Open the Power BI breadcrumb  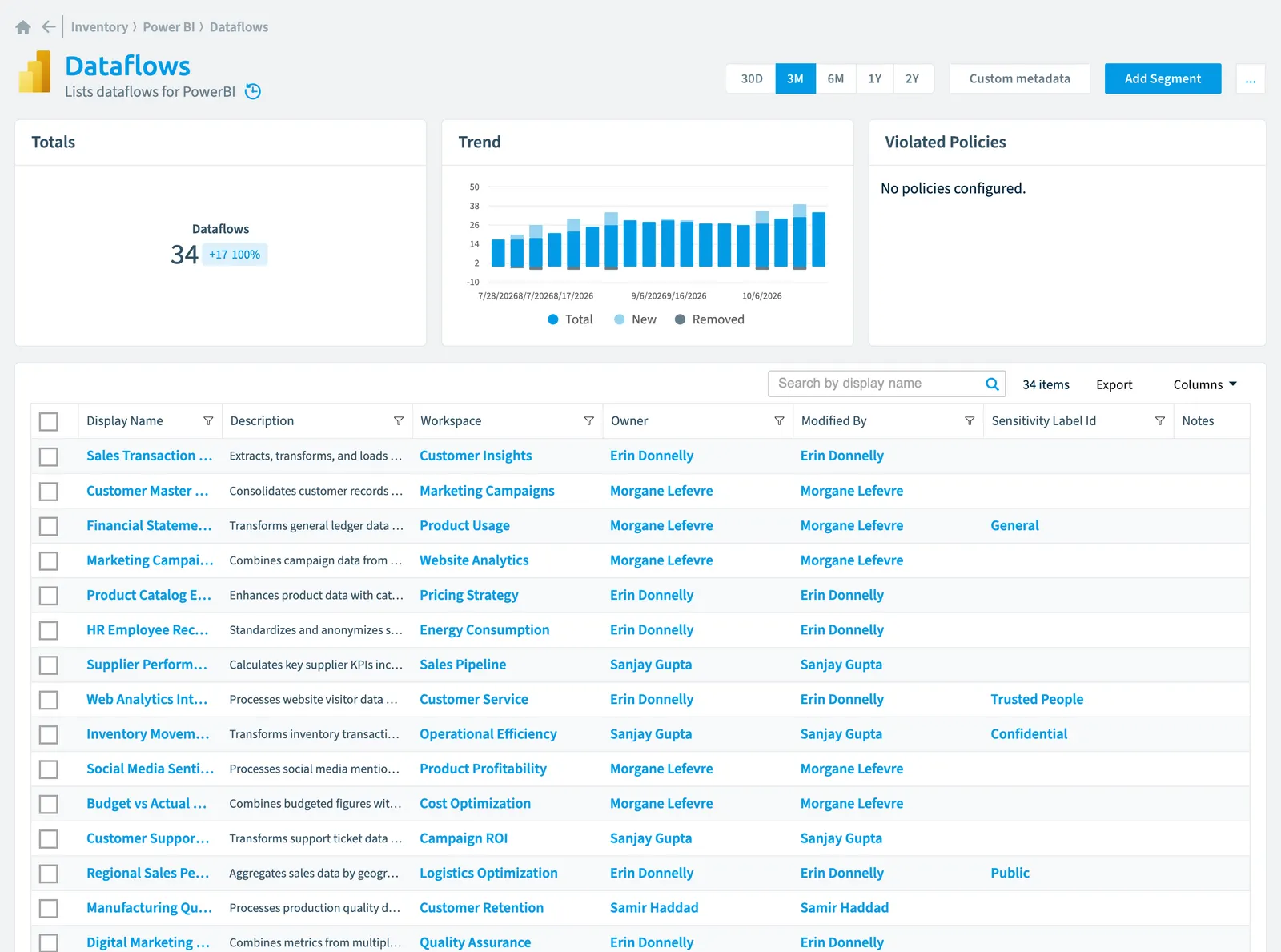169,27
